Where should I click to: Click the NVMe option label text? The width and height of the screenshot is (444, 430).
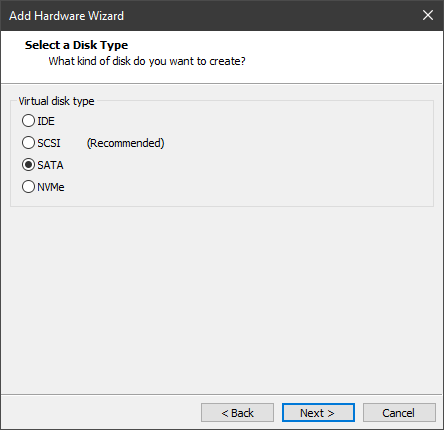51,187
